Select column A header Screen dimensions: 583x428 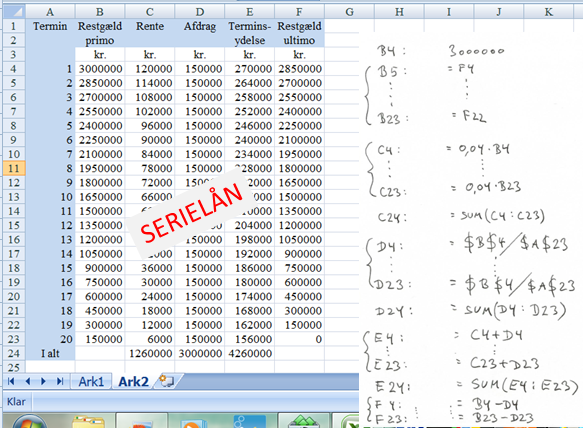click(50, 12)
